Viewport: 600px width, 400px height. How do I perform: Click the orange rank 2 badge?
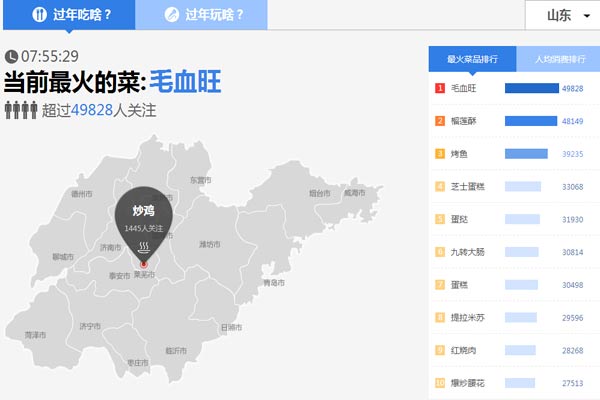(439, 121)
